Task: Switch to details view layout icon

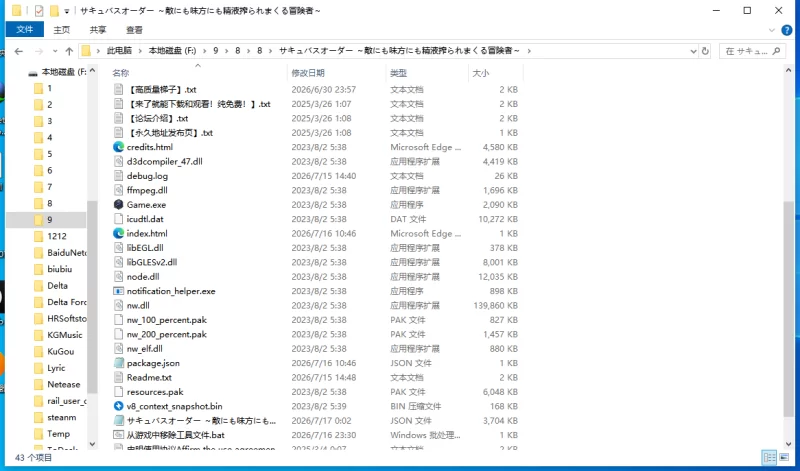Action: [769, 457]
